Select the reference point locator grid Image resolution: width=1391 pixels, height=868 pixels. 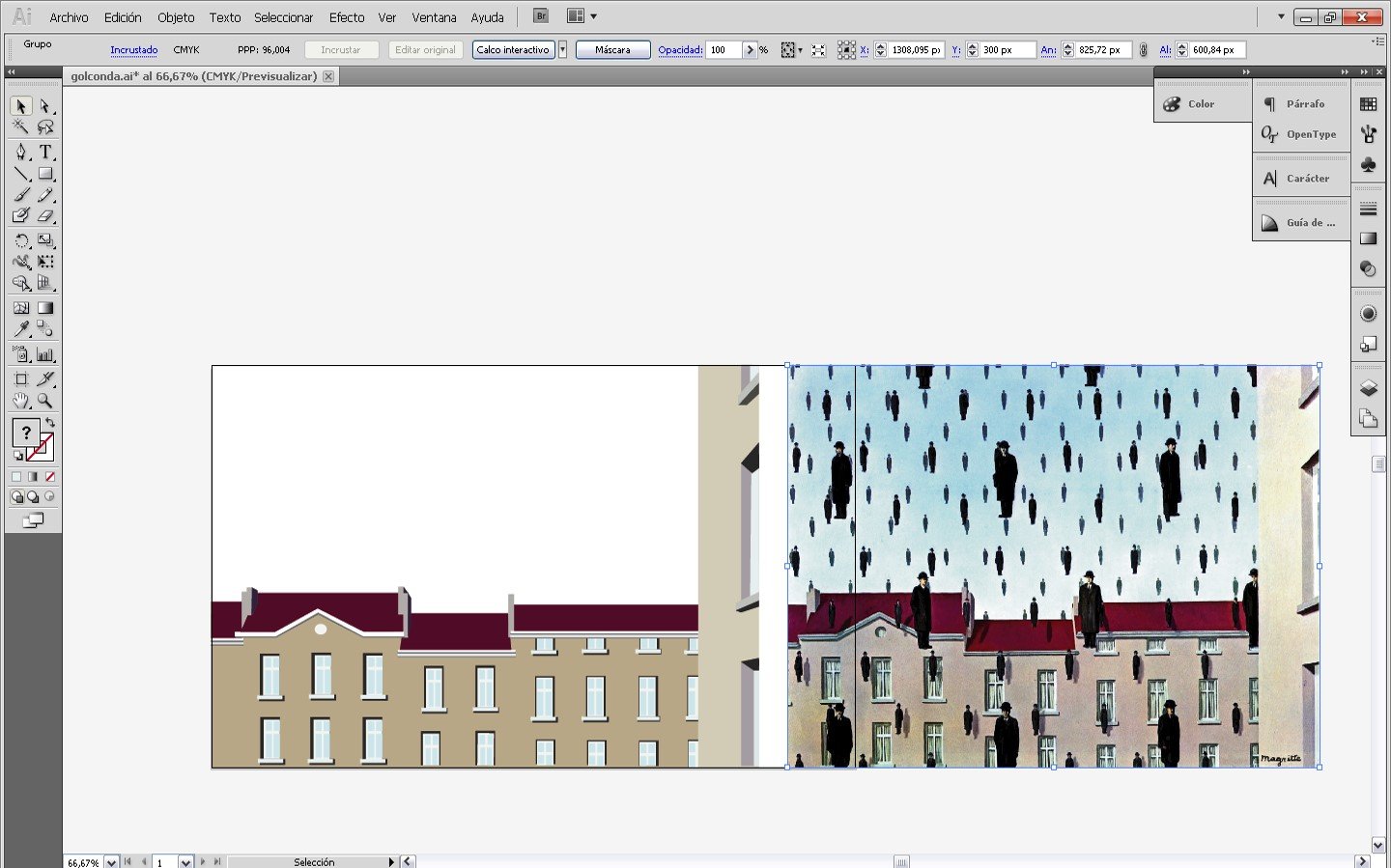click(x=846, y=50)
